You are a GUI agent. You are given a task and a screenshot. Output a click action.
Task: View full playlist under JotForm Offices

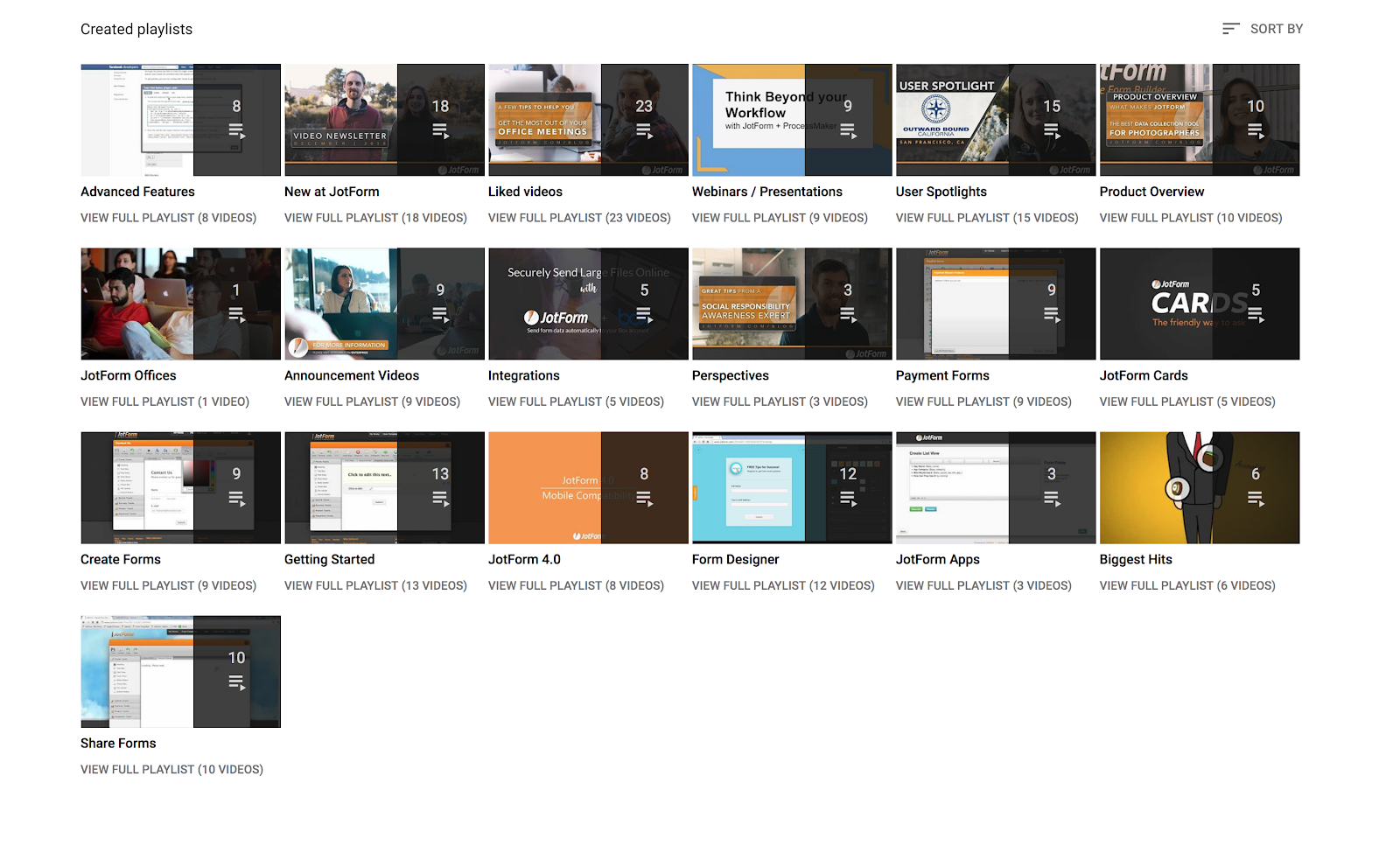164,402
